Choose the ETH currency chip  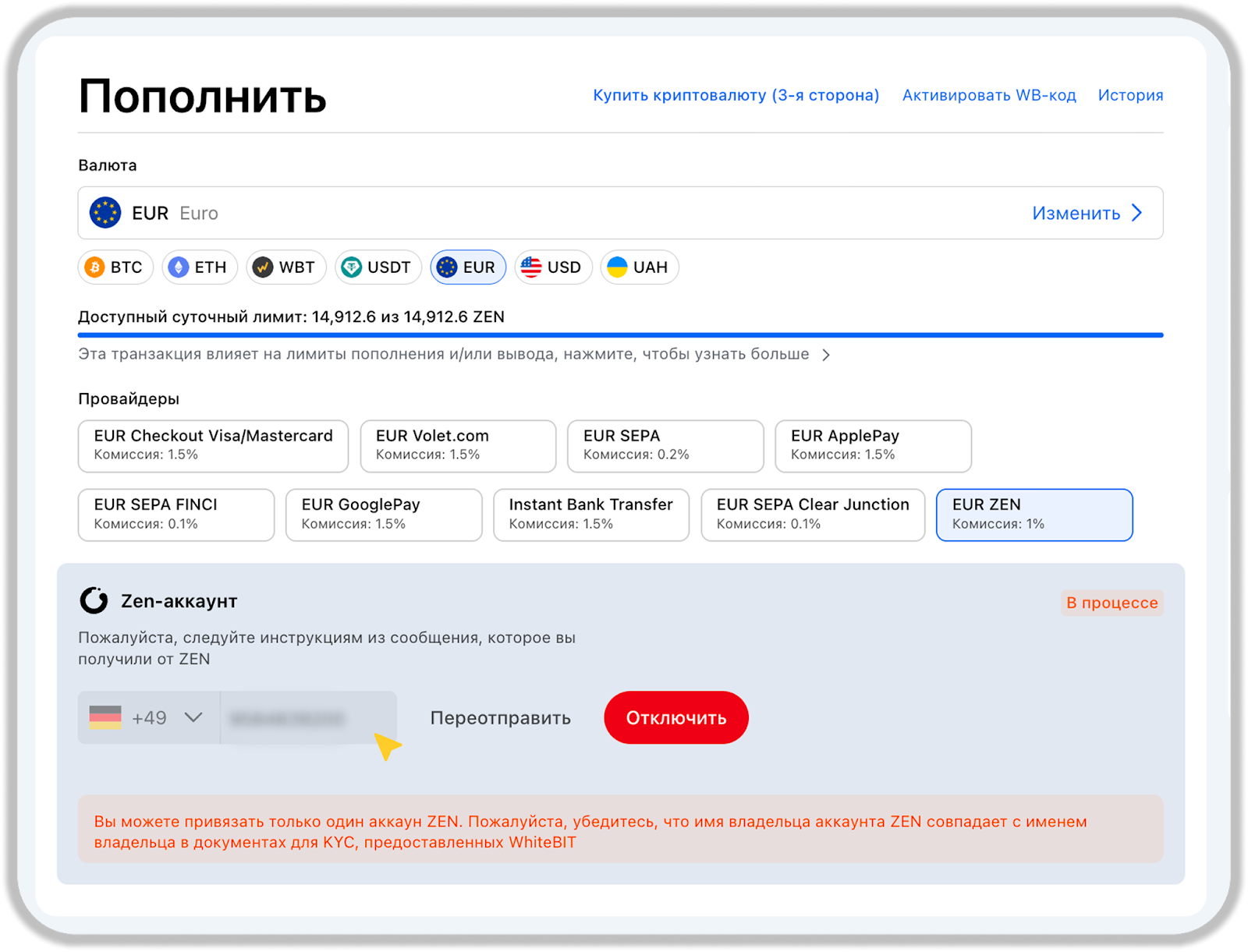point(199,267)
